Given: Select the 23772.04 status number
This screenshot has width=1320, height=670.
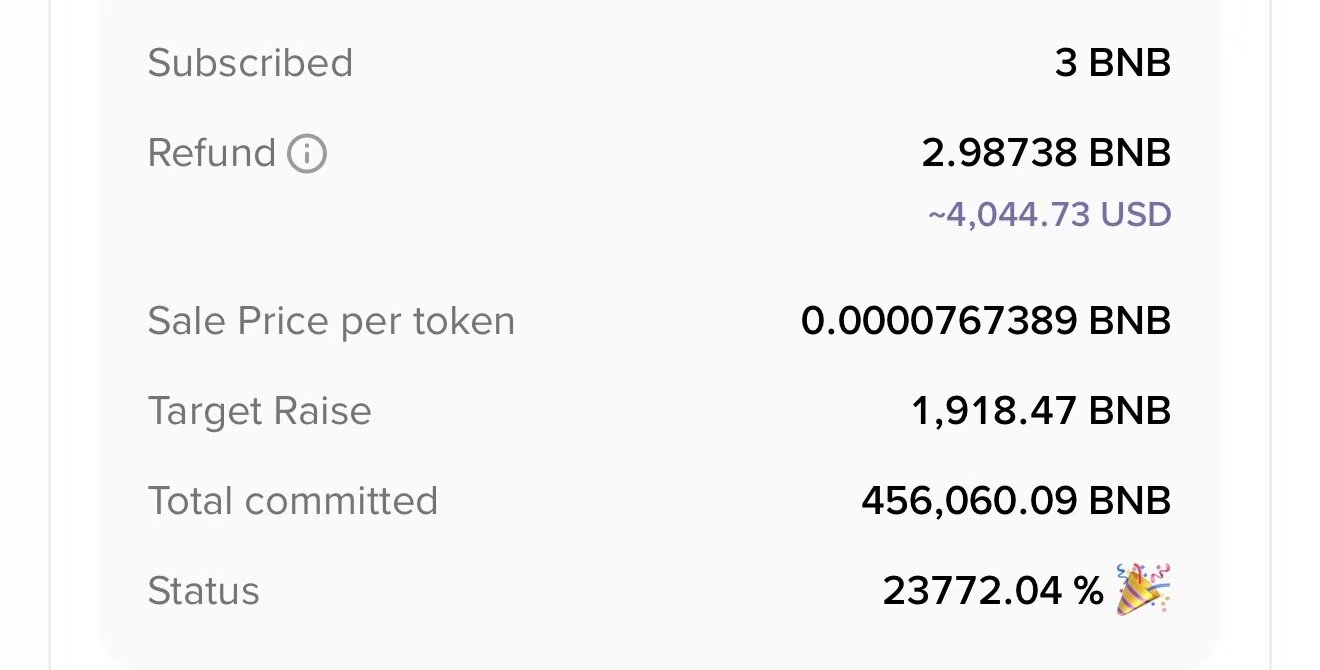Looking at the screenshot, I should pyautogui.click(x=974, y=591).
